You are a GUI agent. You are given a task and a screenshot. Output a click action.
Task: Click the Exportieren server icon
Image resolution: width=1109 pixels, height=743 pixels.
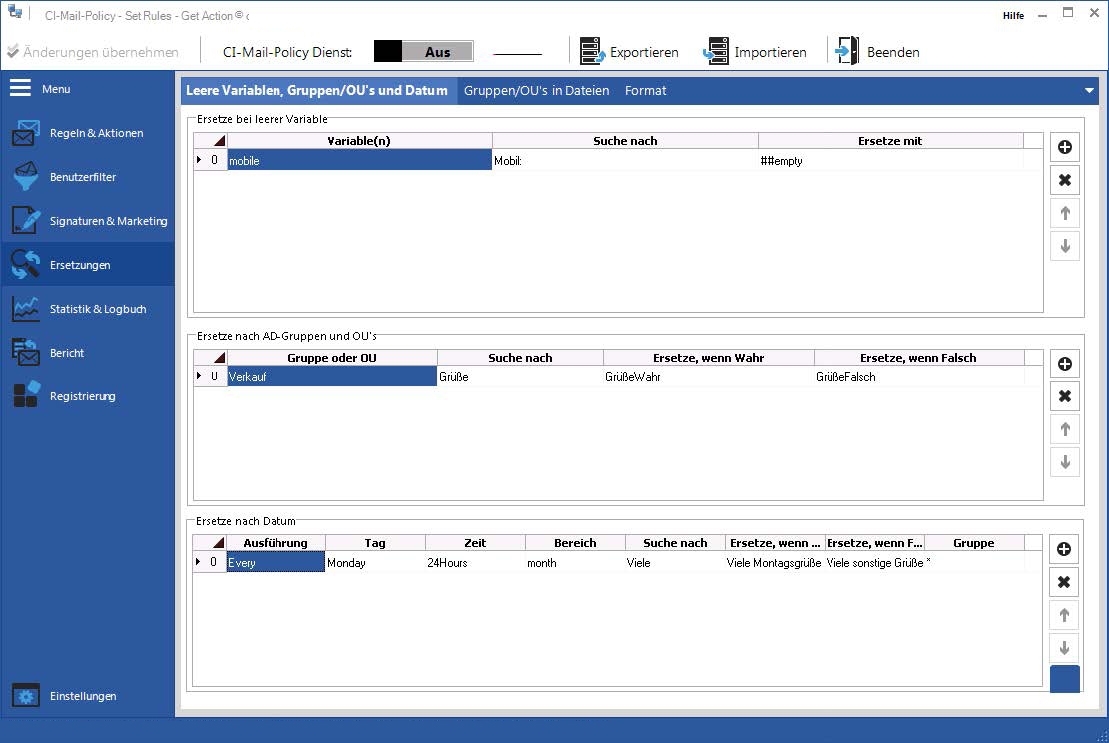pyautogui.click(x=593, y=52)
